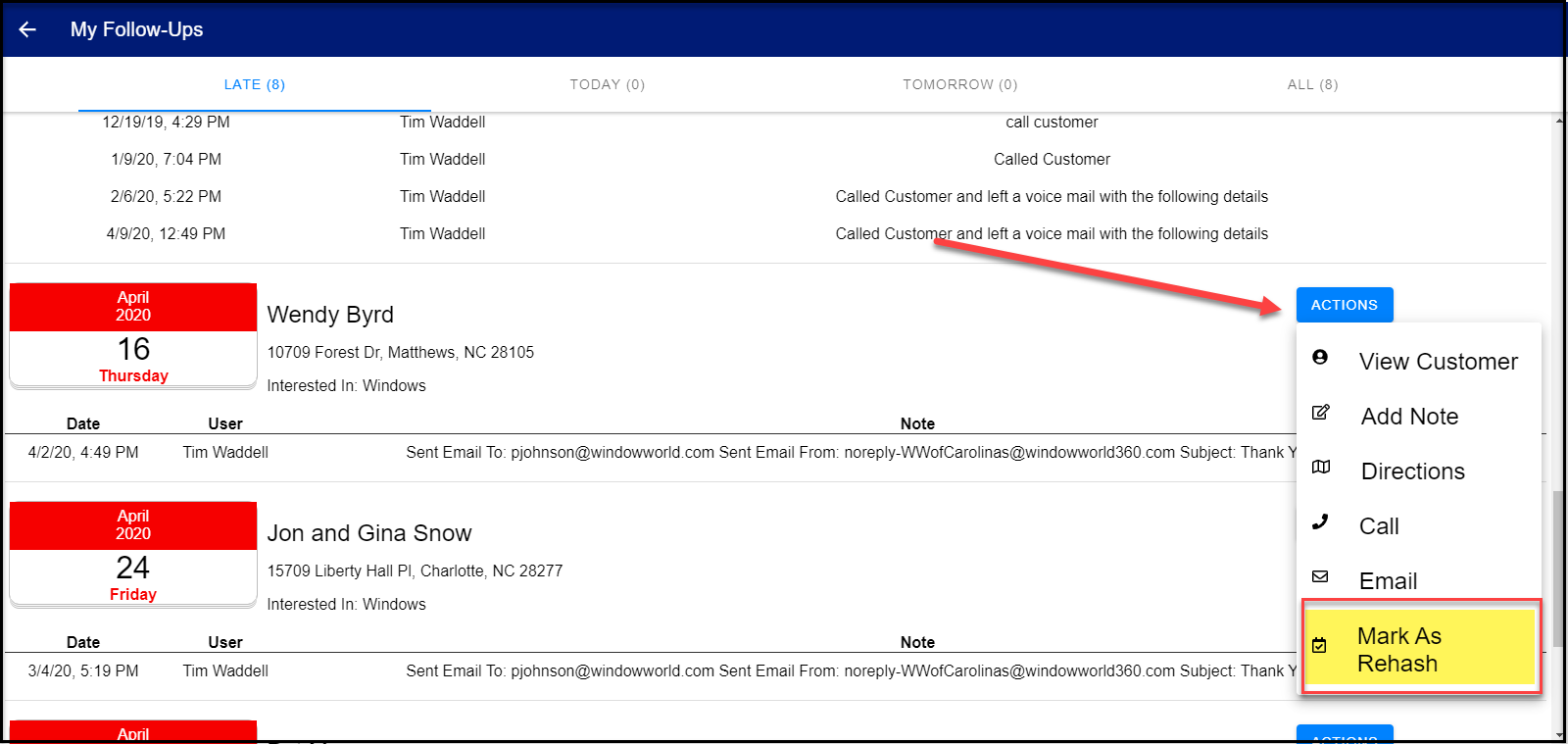Select Mark As Rehash menu option

[x=1421, y=648]
